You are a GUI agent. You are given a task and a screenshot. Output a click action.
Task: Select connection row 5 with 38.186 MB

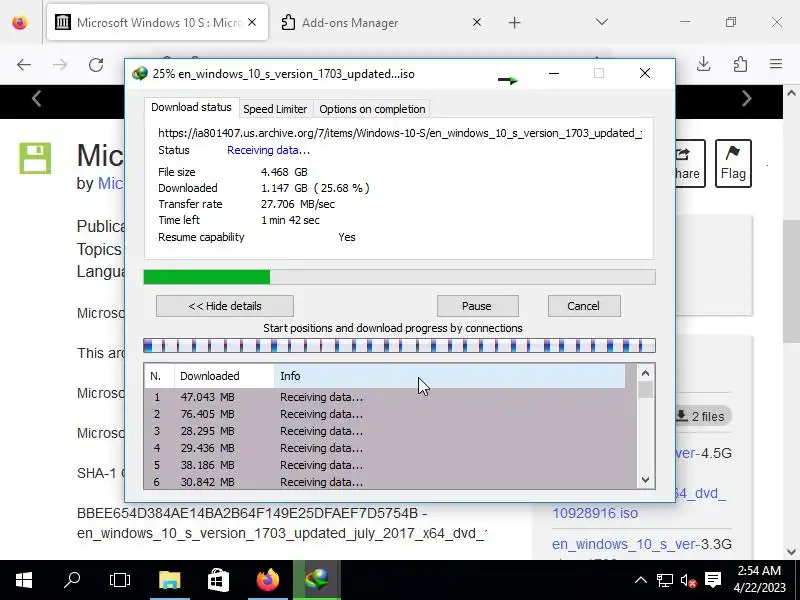click(390, 465)
